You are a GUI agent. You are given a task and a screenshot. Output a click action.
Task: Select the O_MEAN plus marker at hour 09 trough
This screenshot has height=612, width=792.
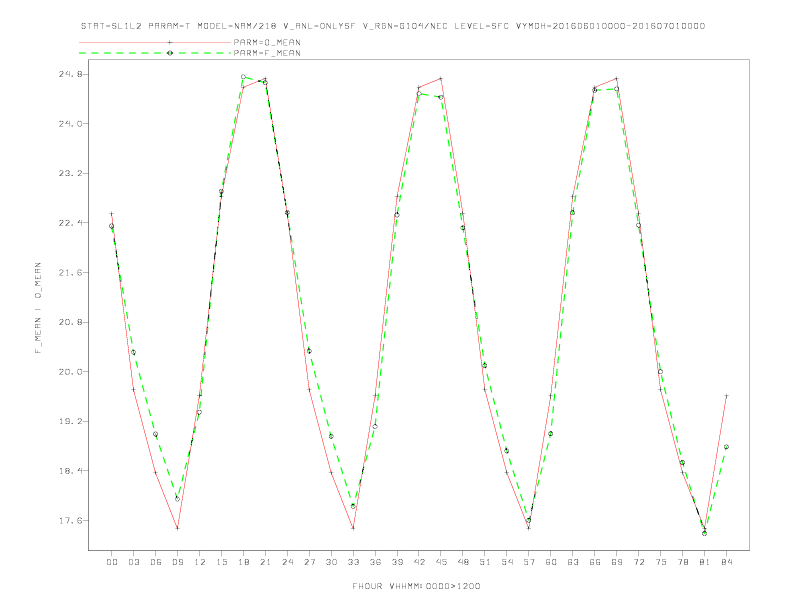[177, 528]
